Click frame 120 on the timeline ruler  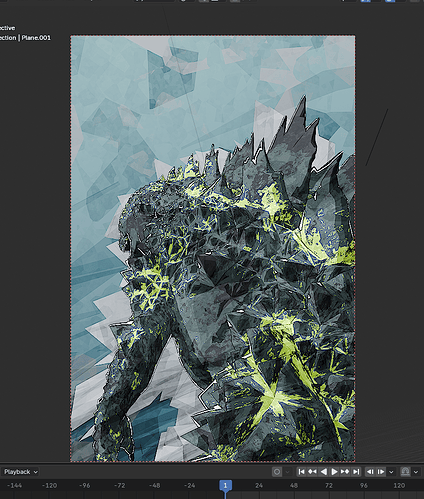point(399,485)
